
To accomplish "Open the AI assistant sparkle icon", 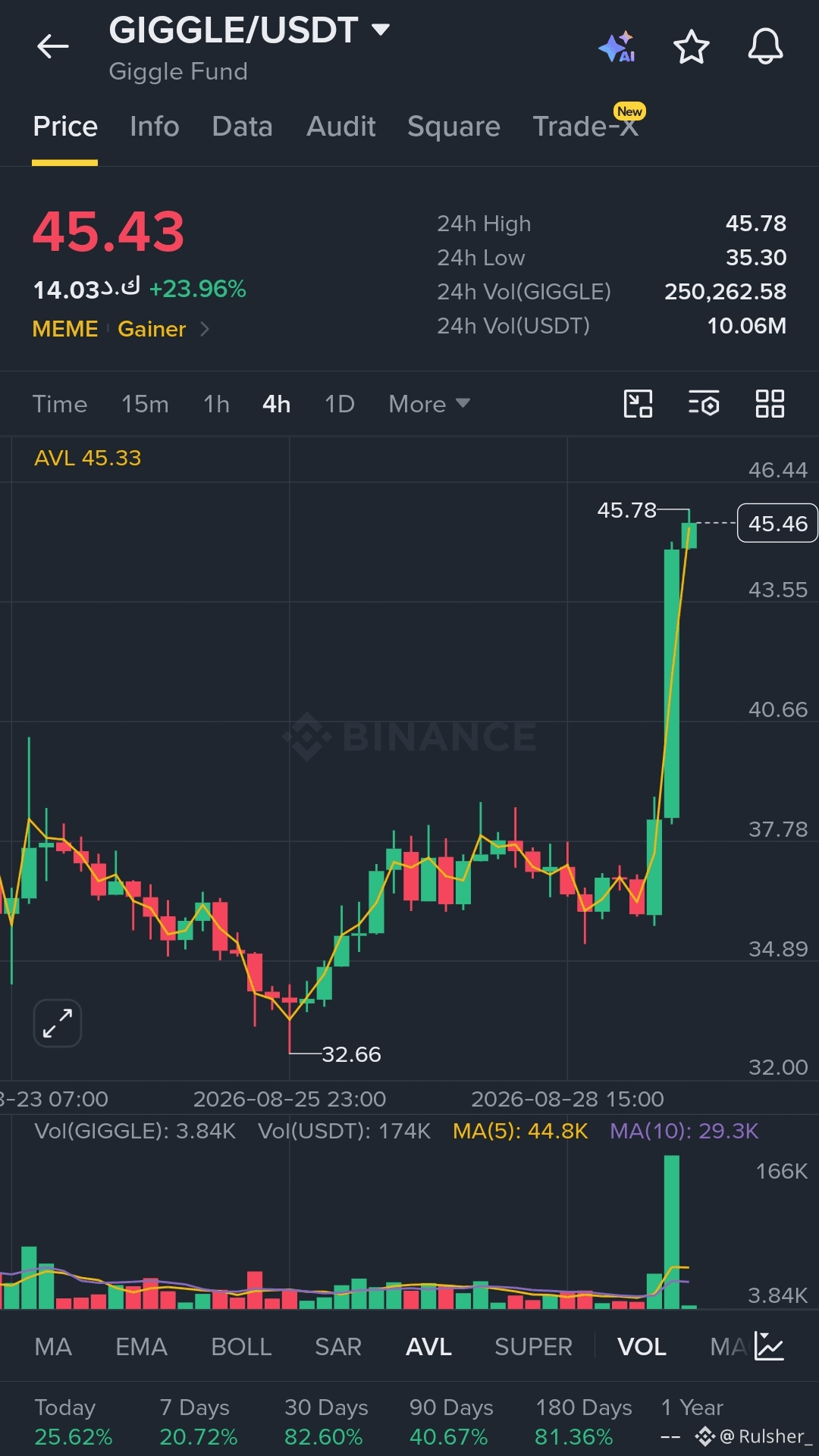I will (x=617, y=46).
